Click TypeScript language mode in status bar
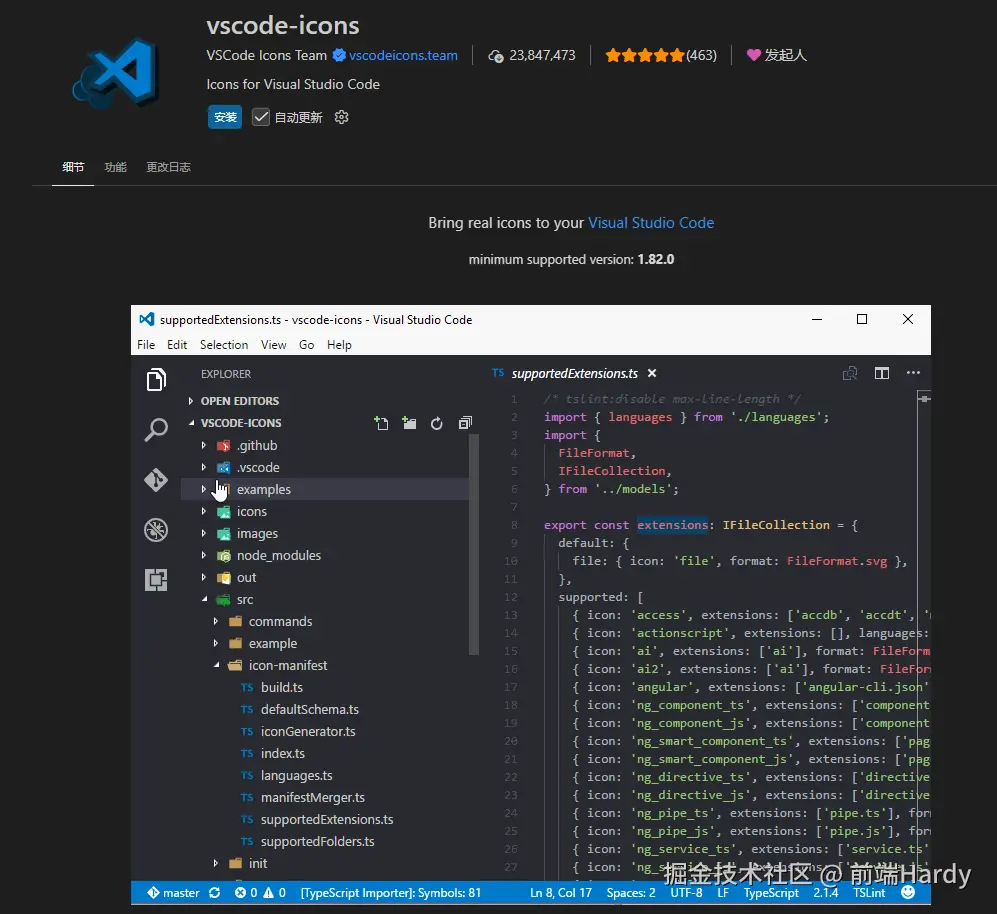 771,892
